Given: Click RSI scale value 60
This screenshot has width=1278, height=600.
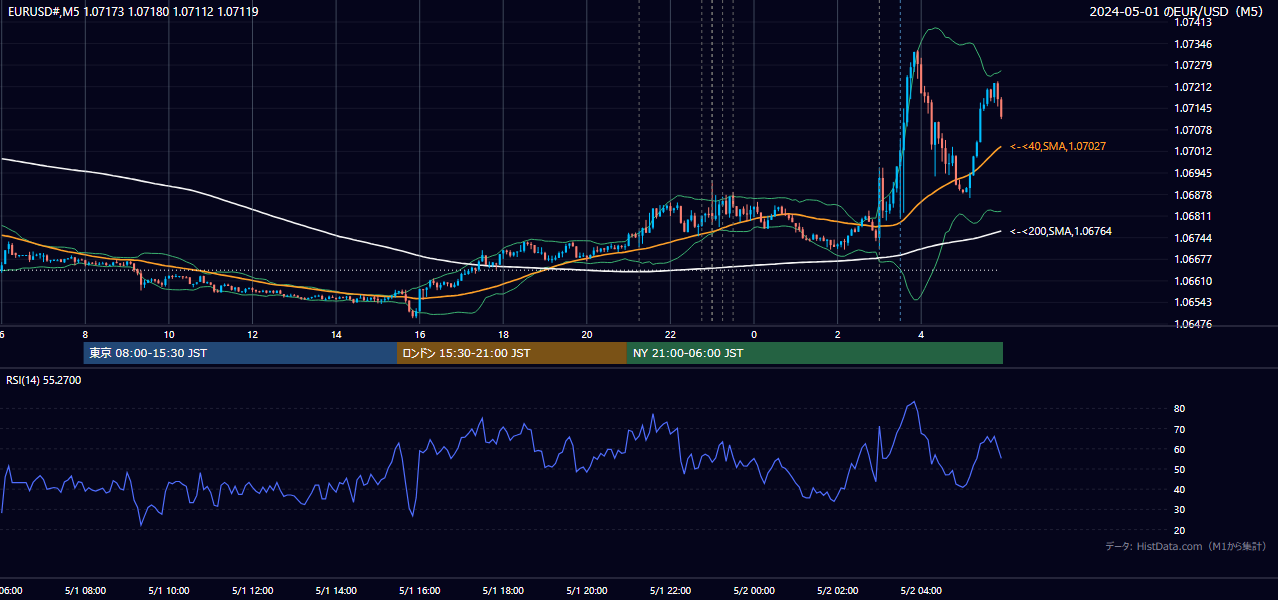Looking at the screenshot, I should point(1180,449).
